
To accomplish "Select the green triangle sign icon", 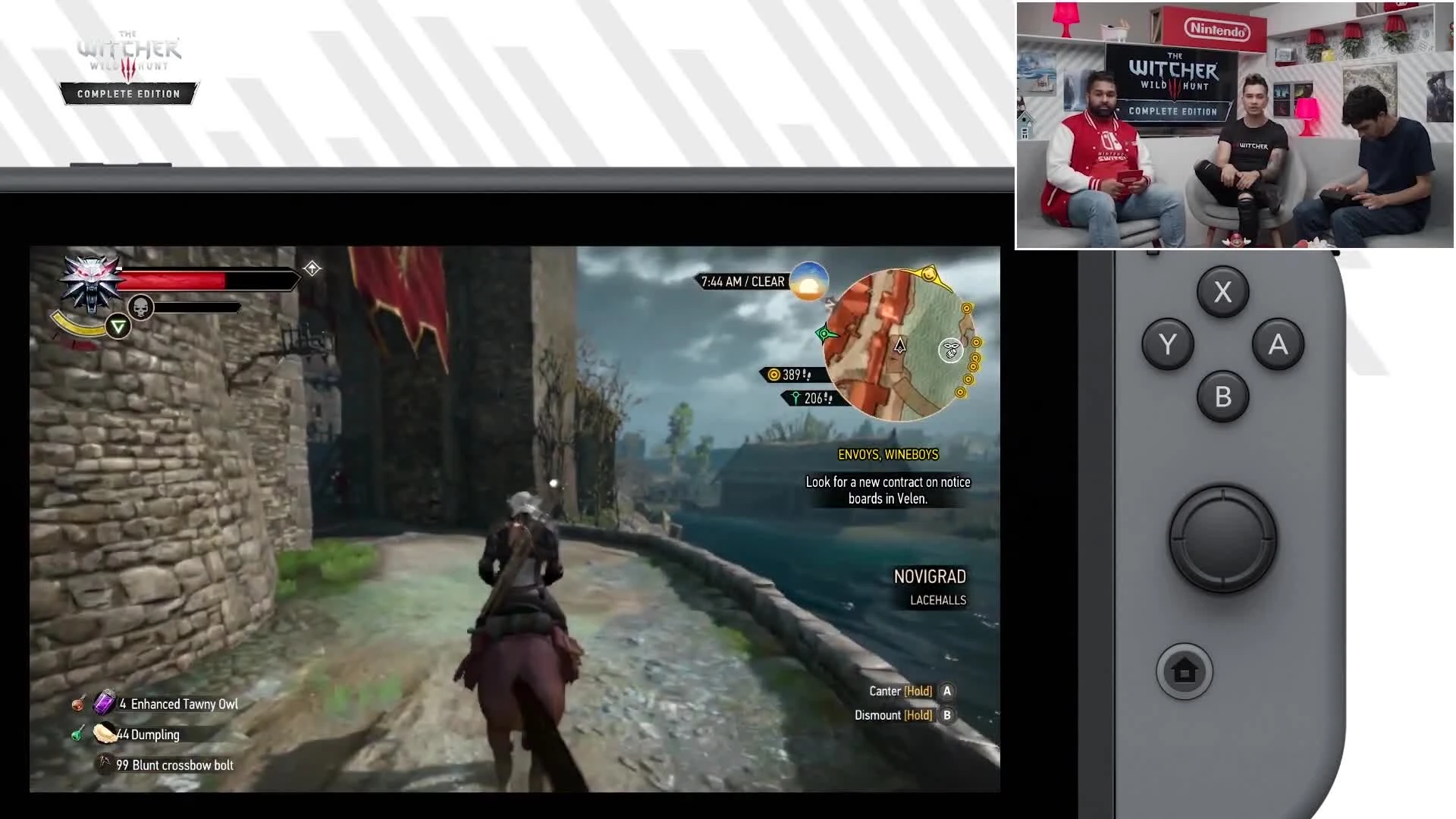I will [118, 326].
